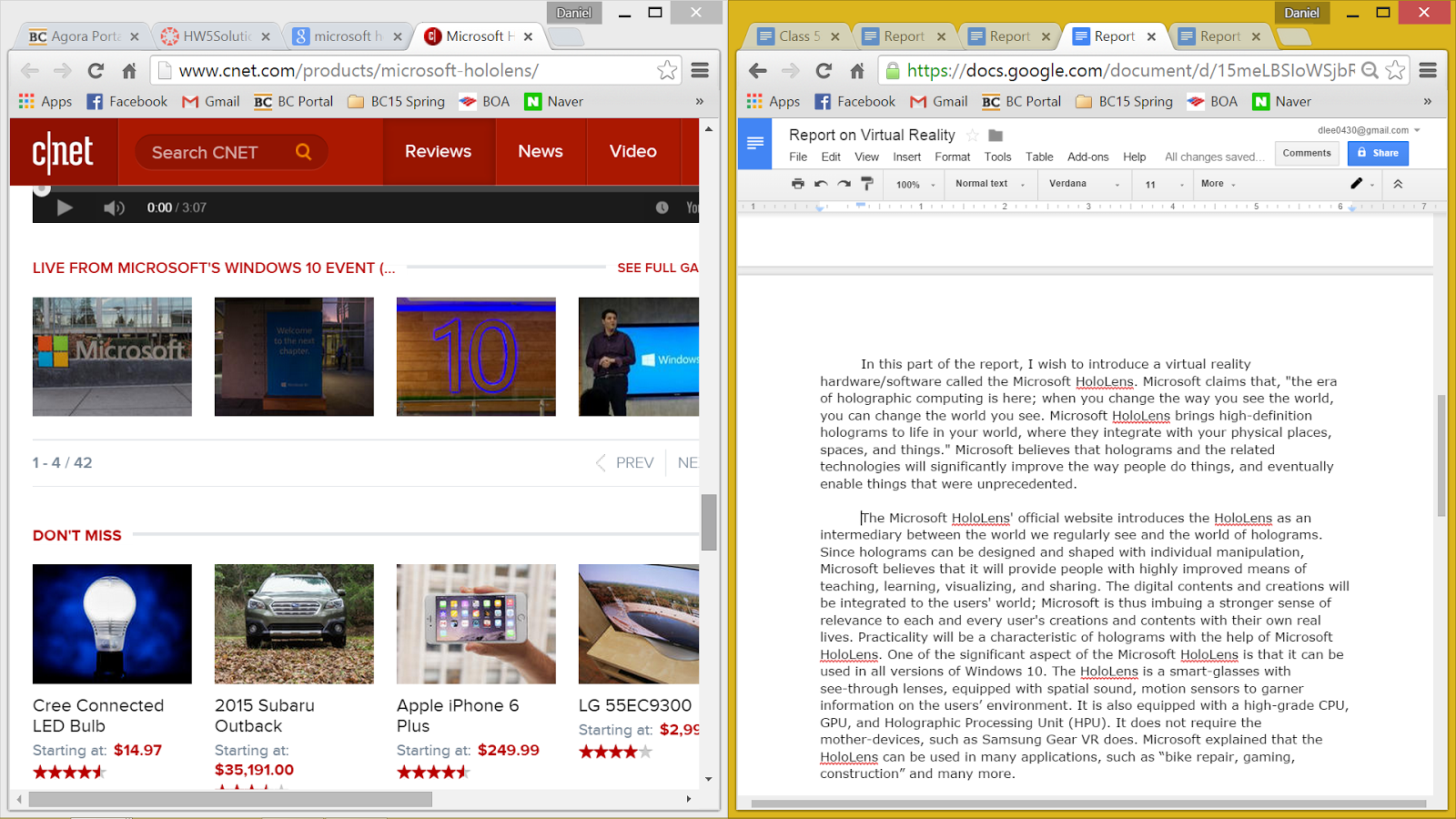The height and width of the screenshot is (819, 1456).
Task: Select the Paint format tool
Action: 867,184
